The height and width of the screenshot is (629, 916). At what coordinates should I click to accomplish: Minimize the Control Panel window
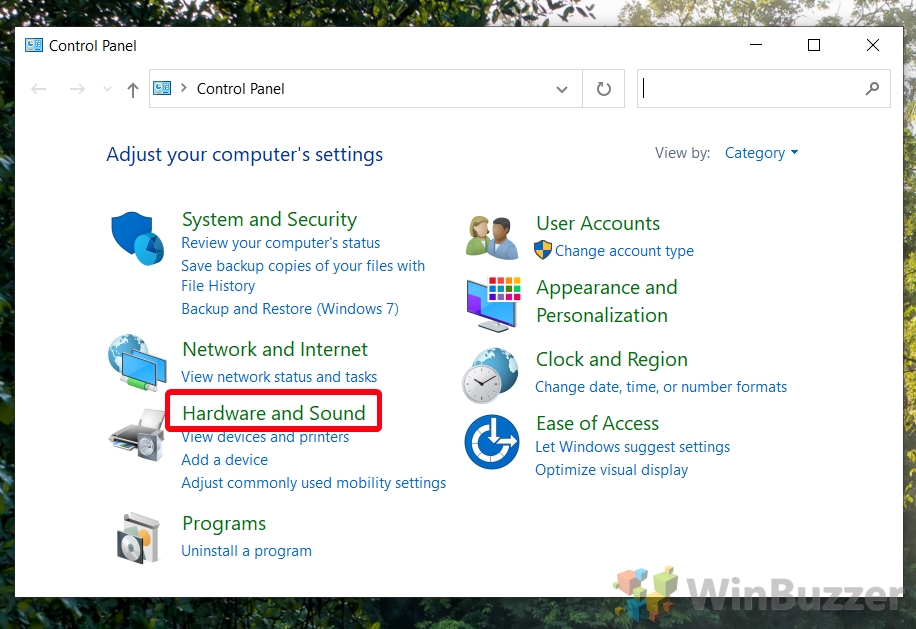(756, 45)
